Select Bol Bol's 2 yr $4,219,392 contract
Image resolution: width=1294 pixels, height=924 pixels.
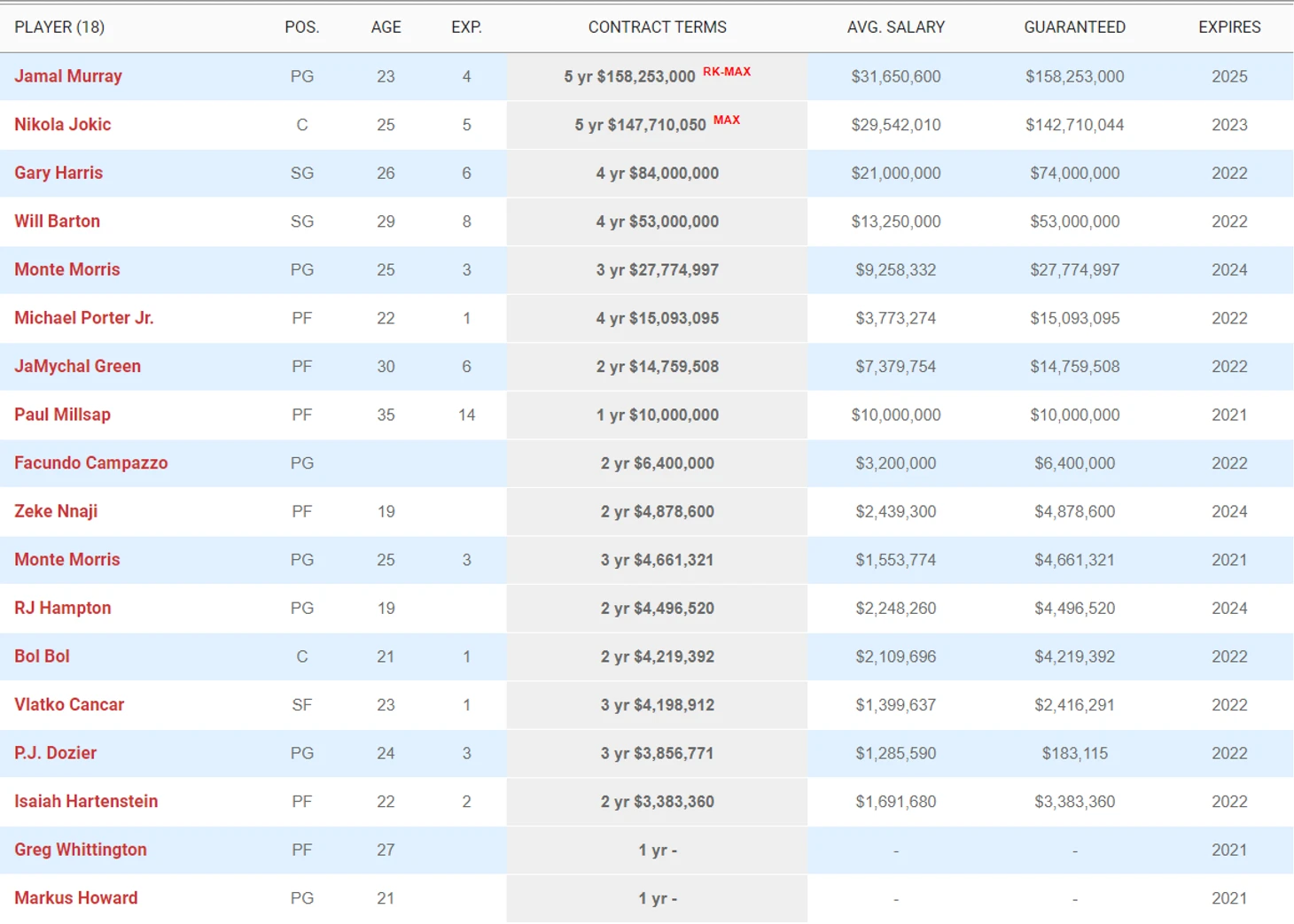658,656
